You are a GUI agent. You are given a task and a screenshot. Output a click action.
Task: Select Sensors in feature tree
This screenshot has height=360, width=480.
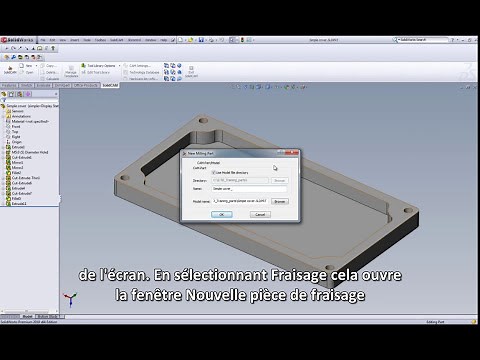[15, 111]
